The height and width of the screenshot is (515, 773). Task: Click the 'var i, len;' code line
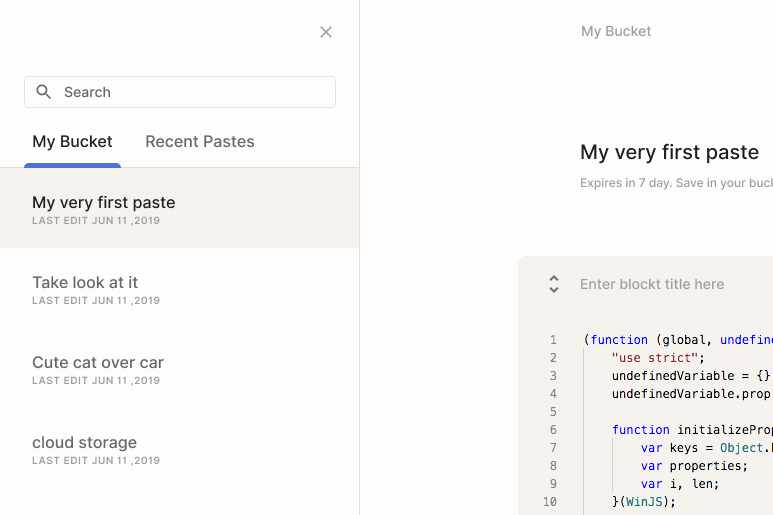point(680,484)
